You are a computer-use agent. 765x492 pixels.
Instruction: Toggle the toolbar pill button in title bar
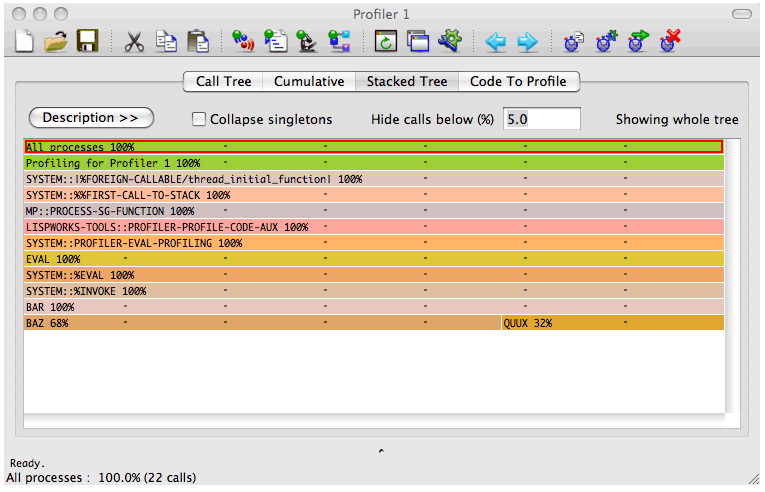click(x=742, y=14)
